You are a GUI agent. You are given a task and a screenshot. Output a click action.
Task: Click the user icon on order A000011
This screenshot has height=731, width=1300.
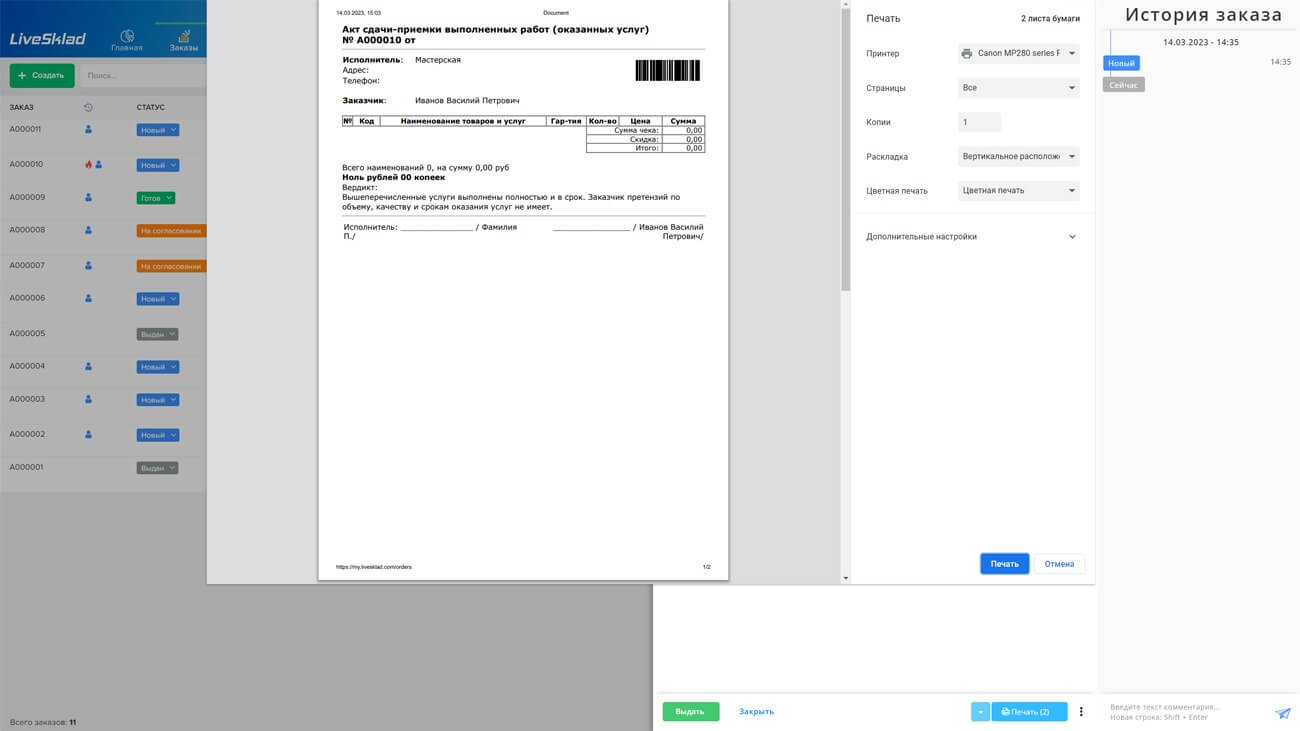point(88,130)
